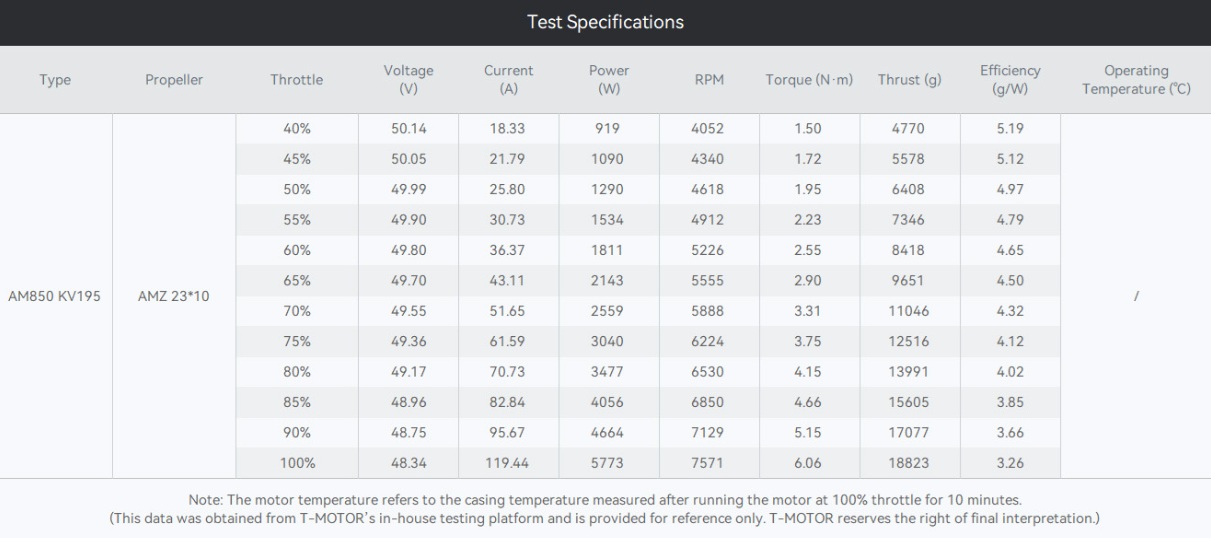Click the Throttle column header

pos(297,80)
